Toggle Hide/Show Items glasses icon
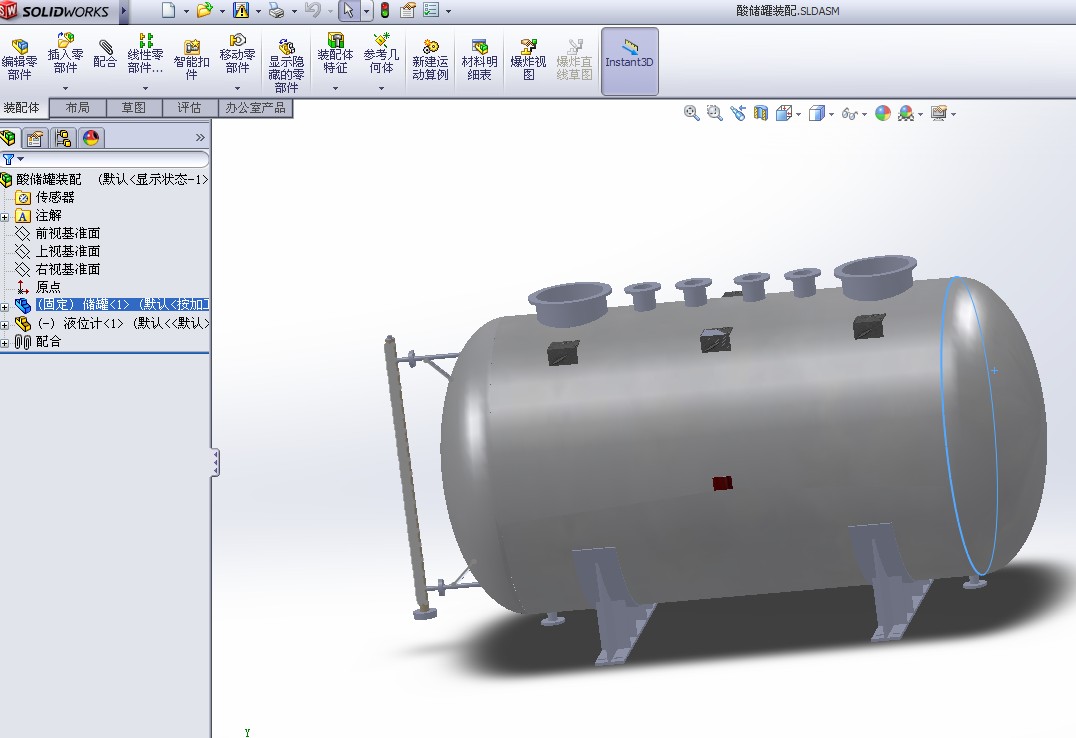Viewport: 1076px width, 738px height. pyautogui.click(x=850, y=114)
